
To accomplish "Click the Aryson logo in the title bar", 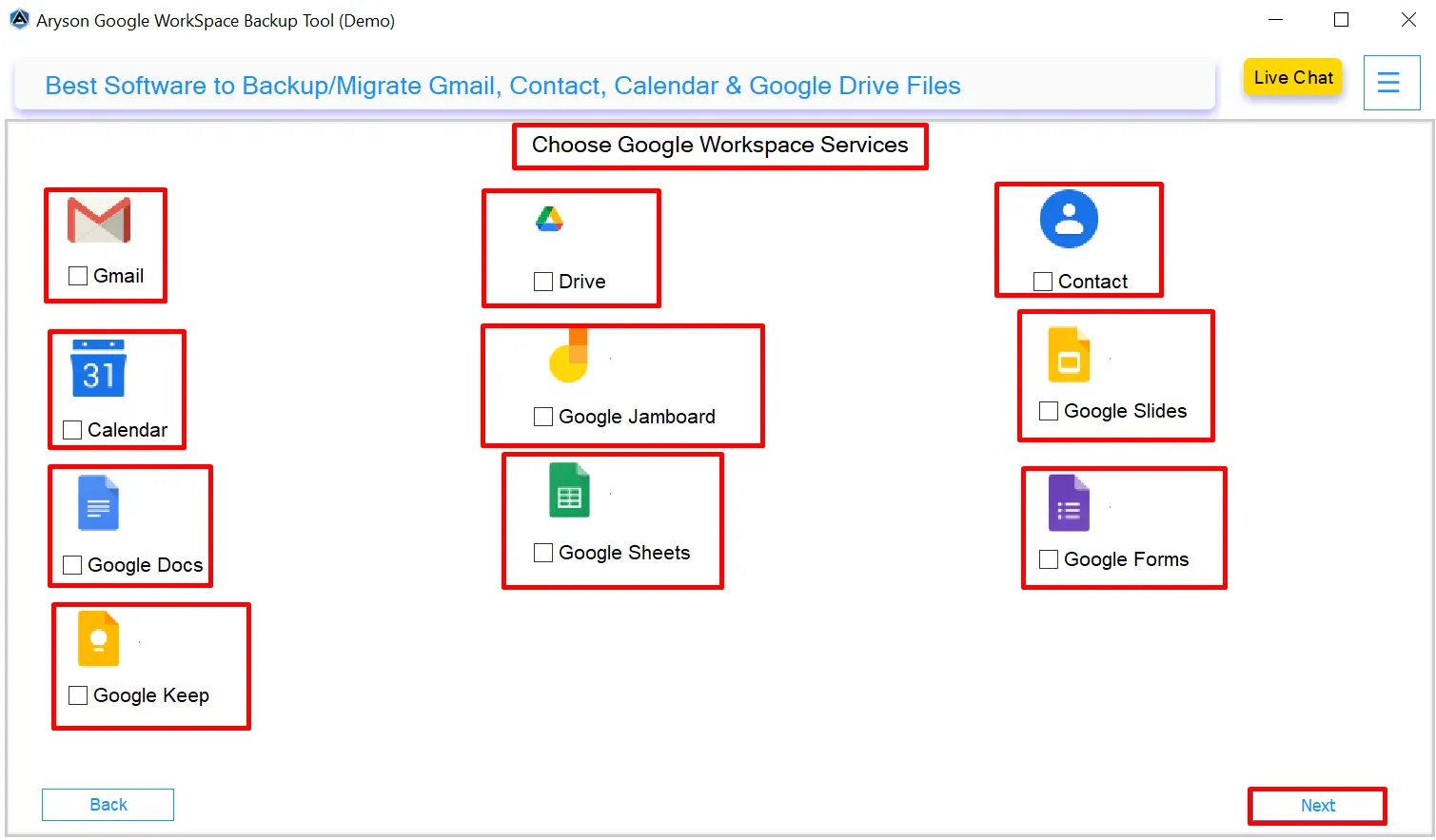I will [19, 19].
